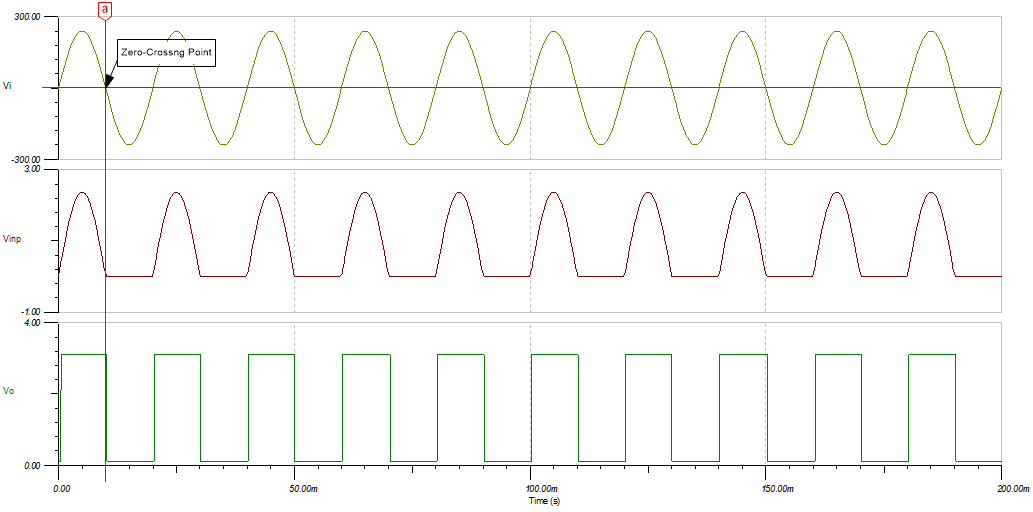Select the Vi trace label

pyautogui.click(x=8, y=87)
